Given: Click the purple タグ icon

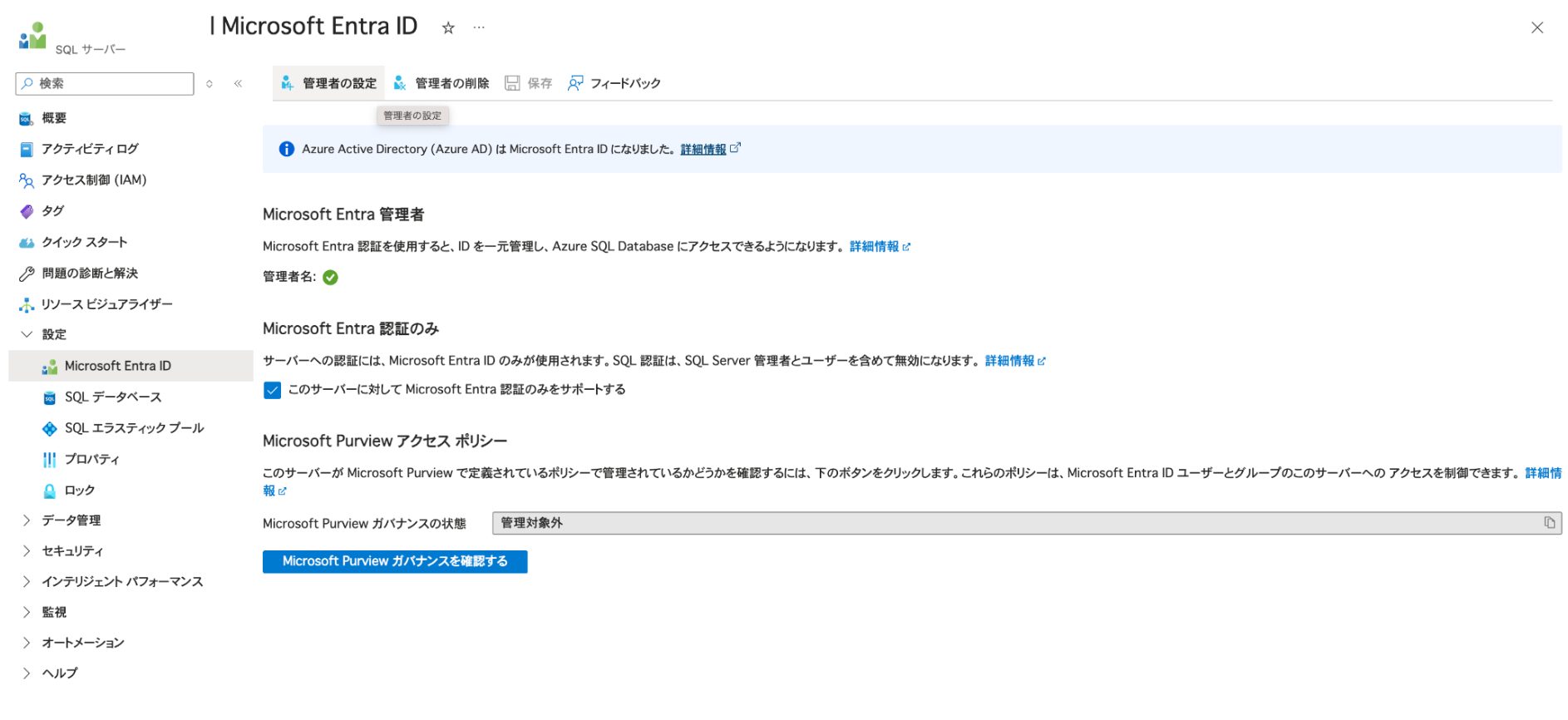Looking at the screenshot, I should click(26, 211).
